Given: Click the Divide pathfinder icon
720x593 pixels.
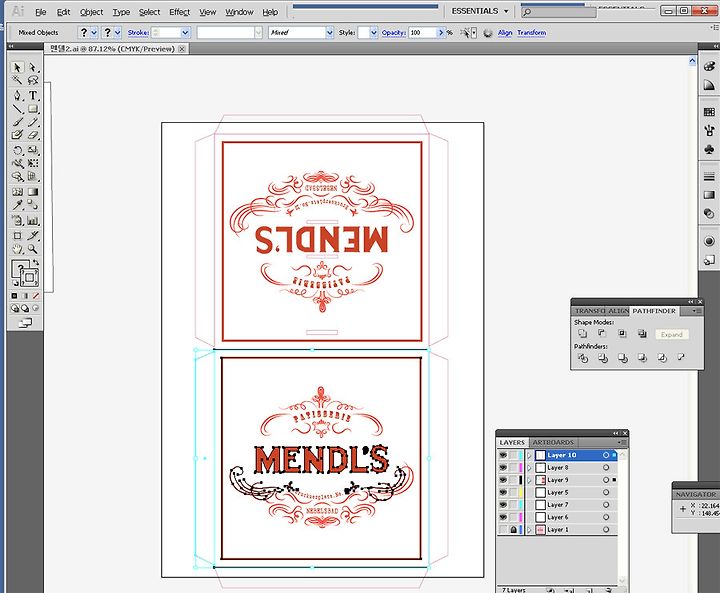Looking at the screenshot, I should click(583, 358).
